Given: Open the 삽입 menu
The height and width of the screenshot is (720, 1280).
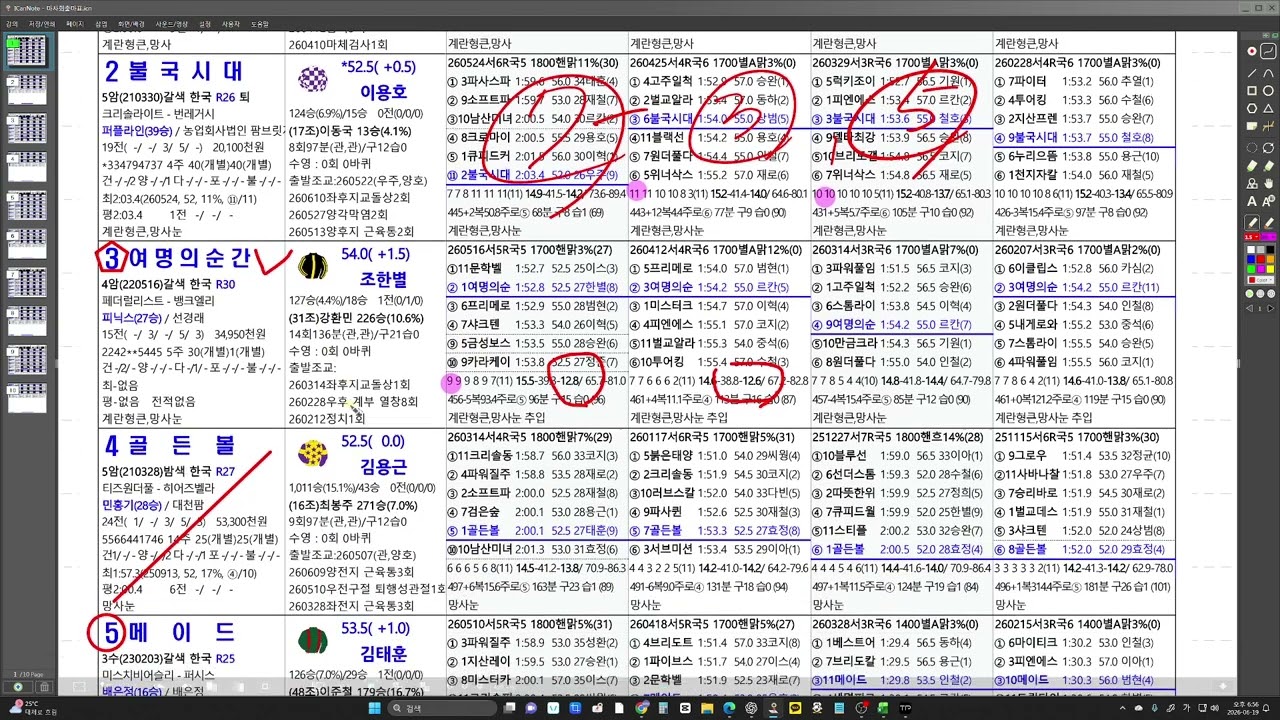Looking at the screenshot, I should coord(101,22).
